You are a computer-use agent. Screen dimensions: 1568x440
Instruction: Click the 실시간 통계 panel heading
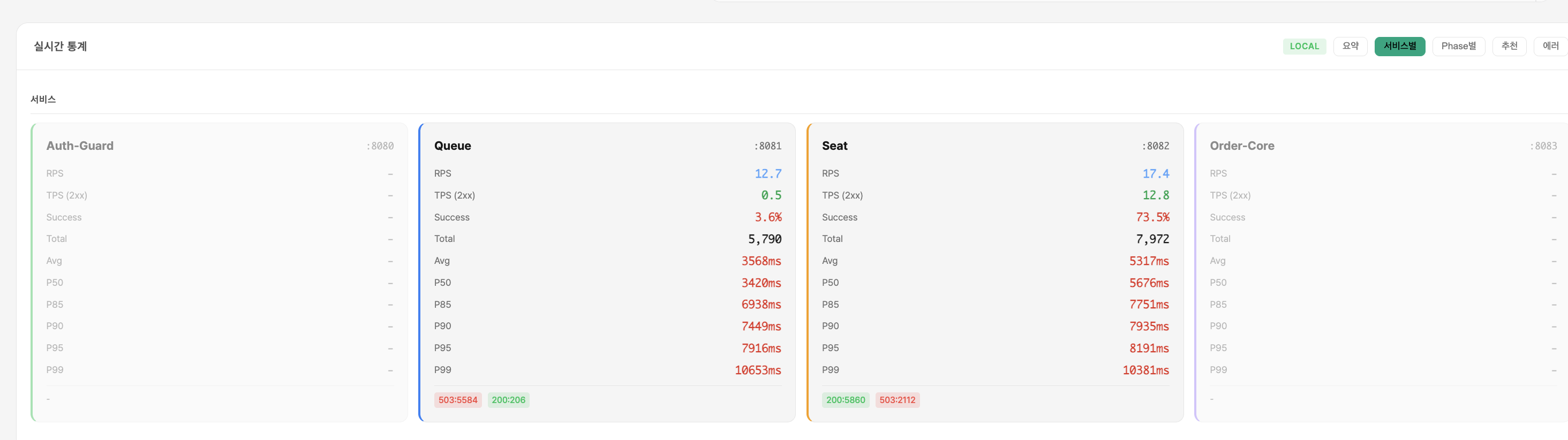coord(61,46)
